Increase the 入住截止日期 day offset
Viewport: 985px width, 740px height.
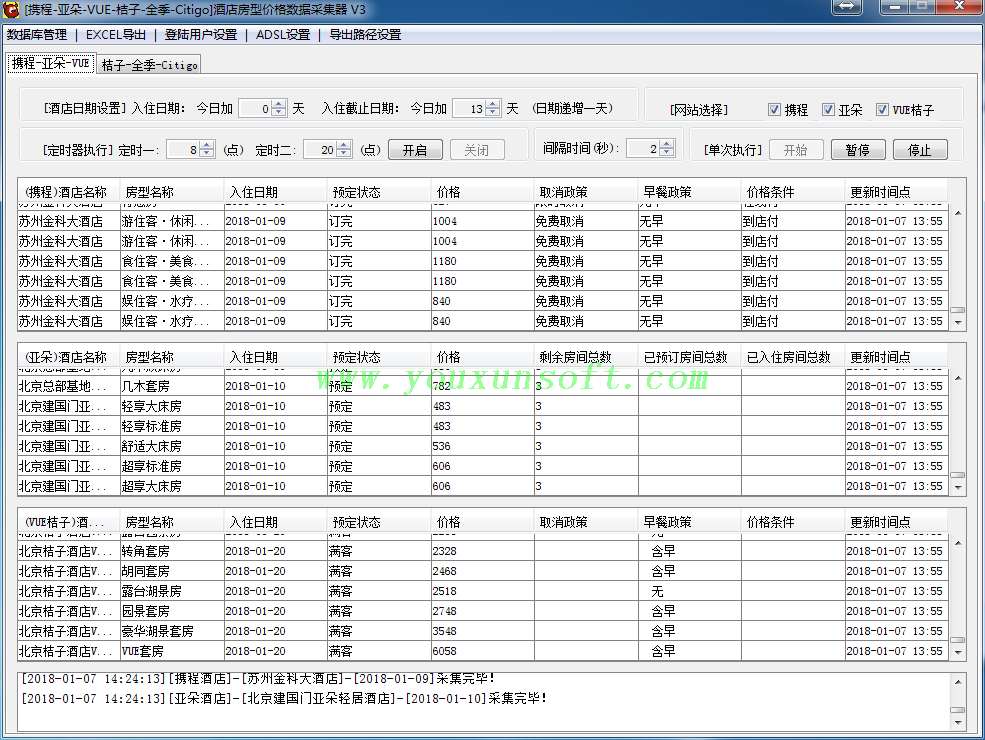(x=493, y=104)
